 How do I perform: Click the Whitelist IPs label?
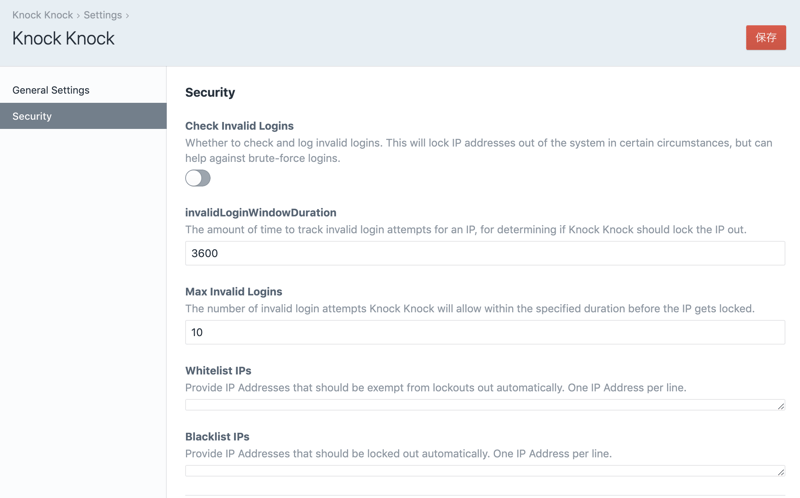point(218,371)
